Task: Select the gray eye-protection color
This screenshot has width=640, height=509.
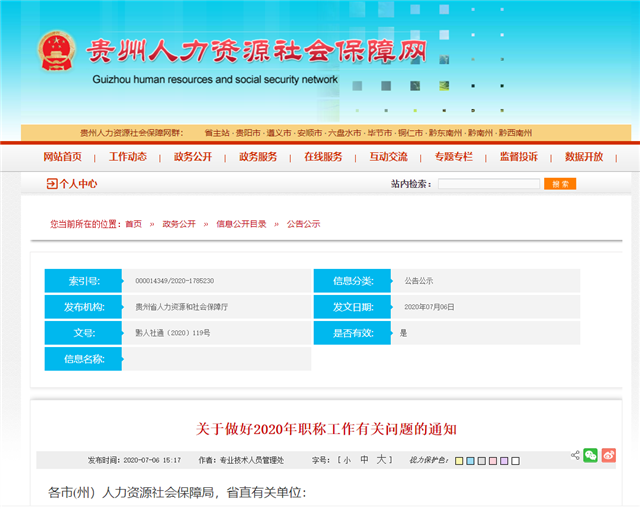Action: pyautogui.click(x=482, y=461)
